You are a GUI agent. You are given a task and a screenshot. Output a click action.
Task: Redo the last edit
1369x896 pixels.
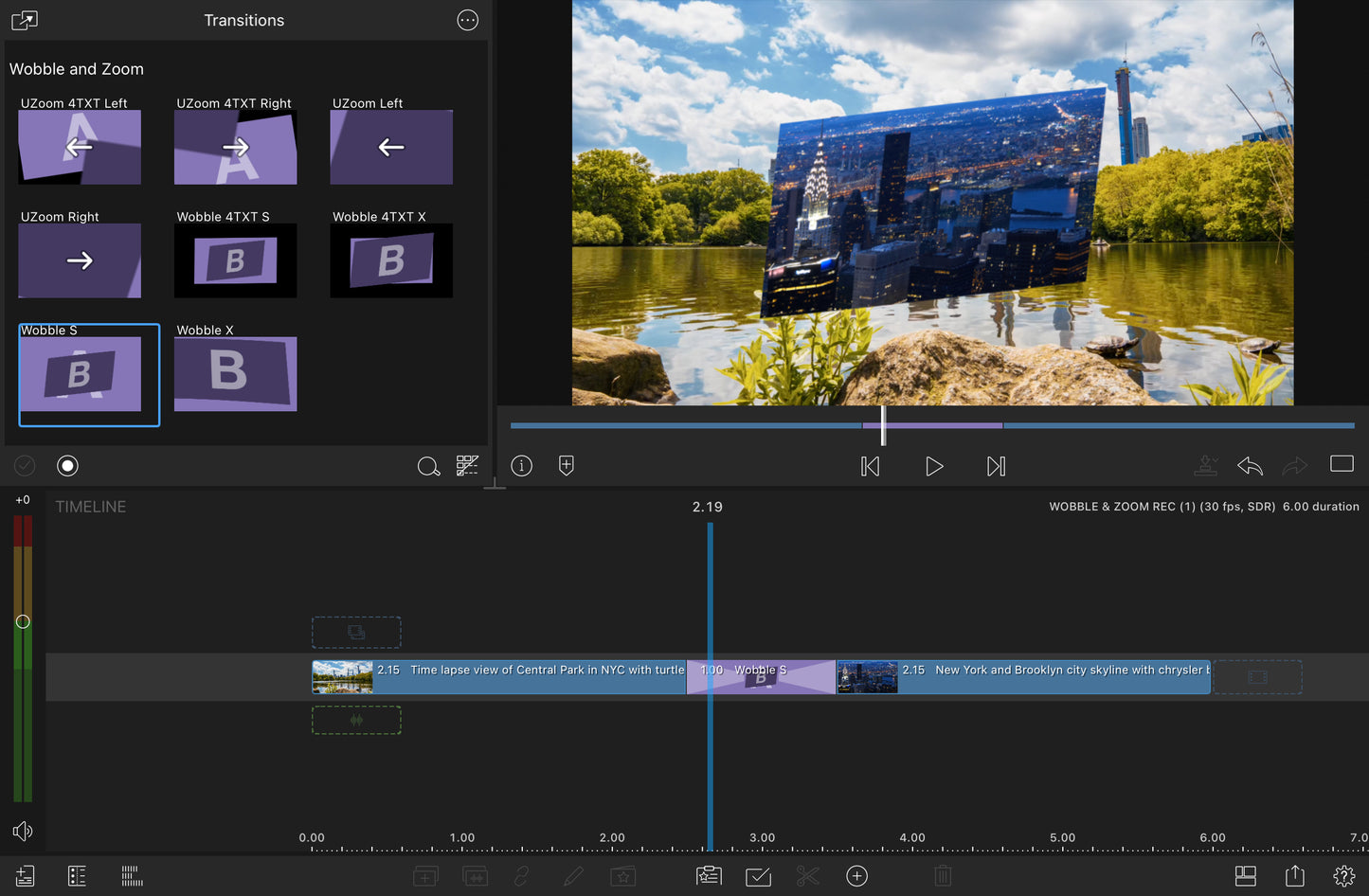coord(1295,466)
